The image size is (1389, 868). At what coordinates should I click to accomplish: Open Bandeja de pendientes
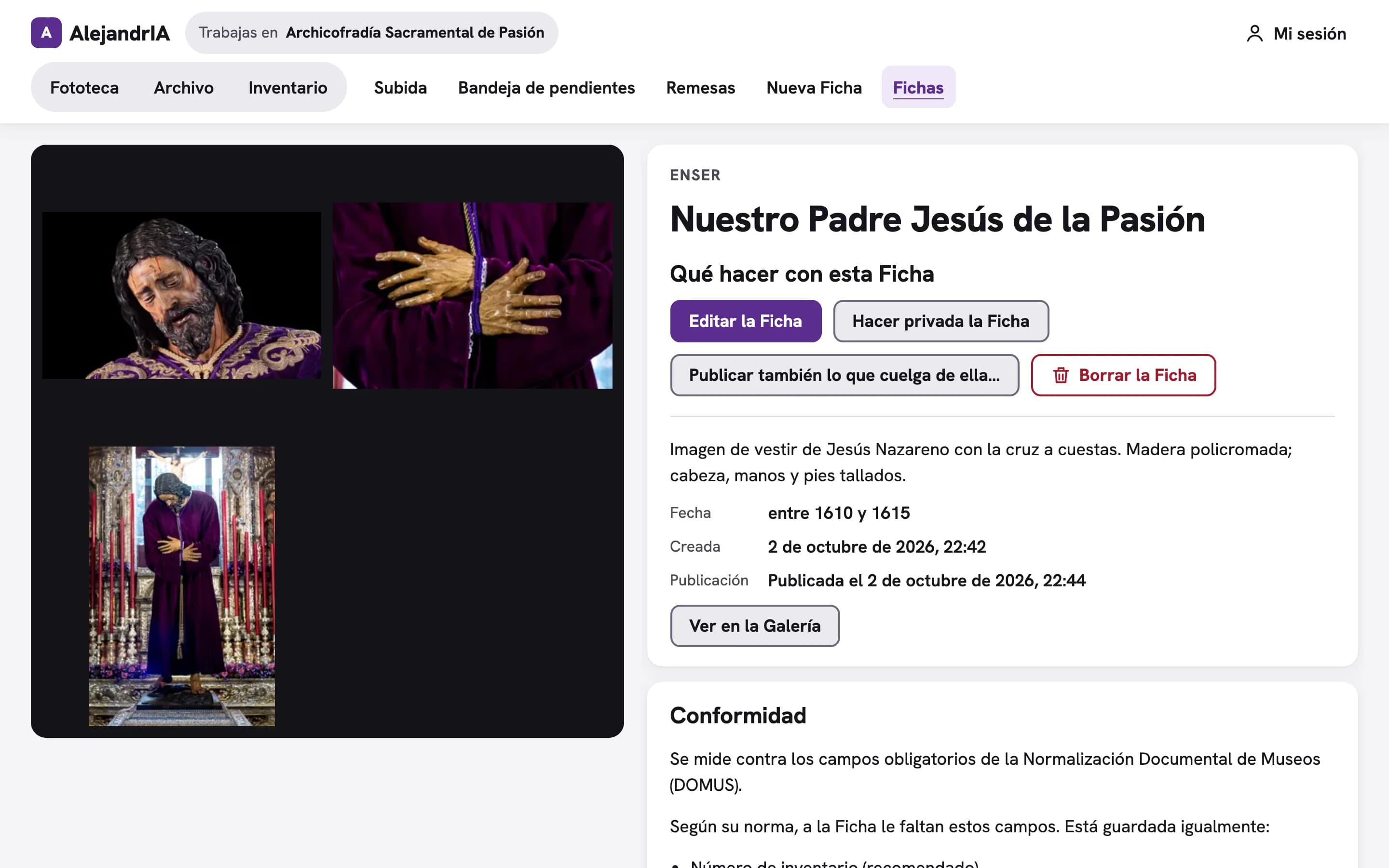click(x=546, y=87)
